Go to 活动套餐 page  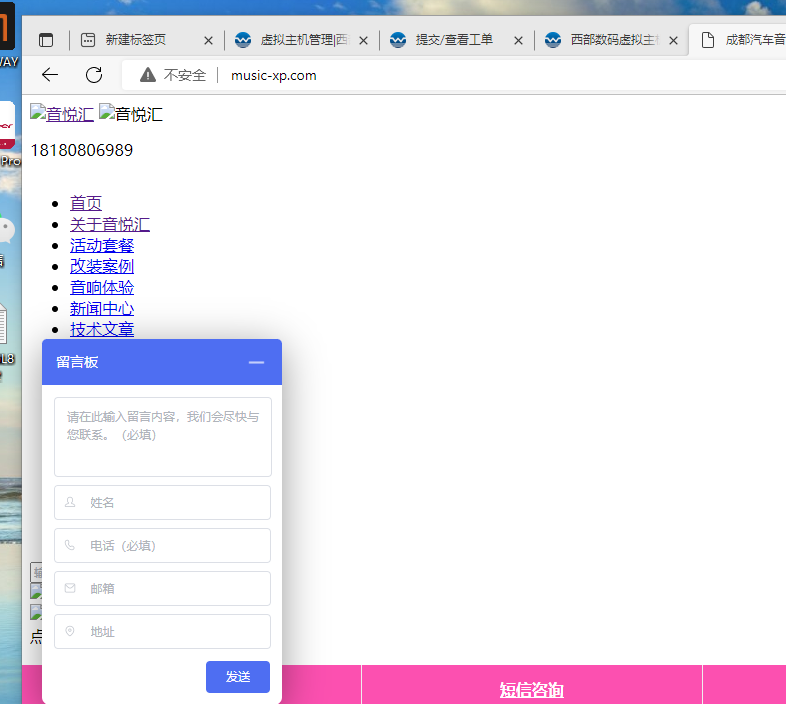pos(102,245)
